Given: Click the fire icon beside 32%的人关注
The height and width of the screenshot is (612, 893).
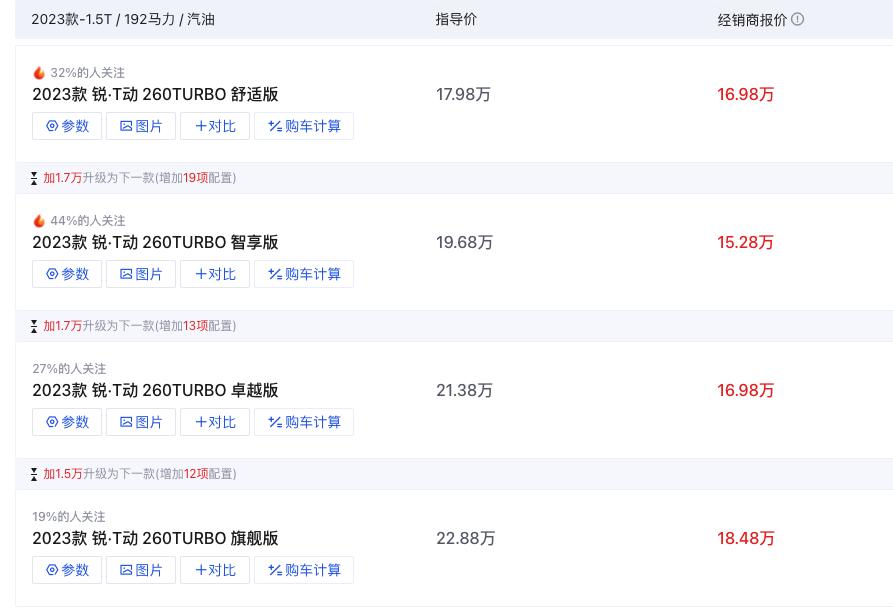Looking at the screenshot, I should coord(39,72).
